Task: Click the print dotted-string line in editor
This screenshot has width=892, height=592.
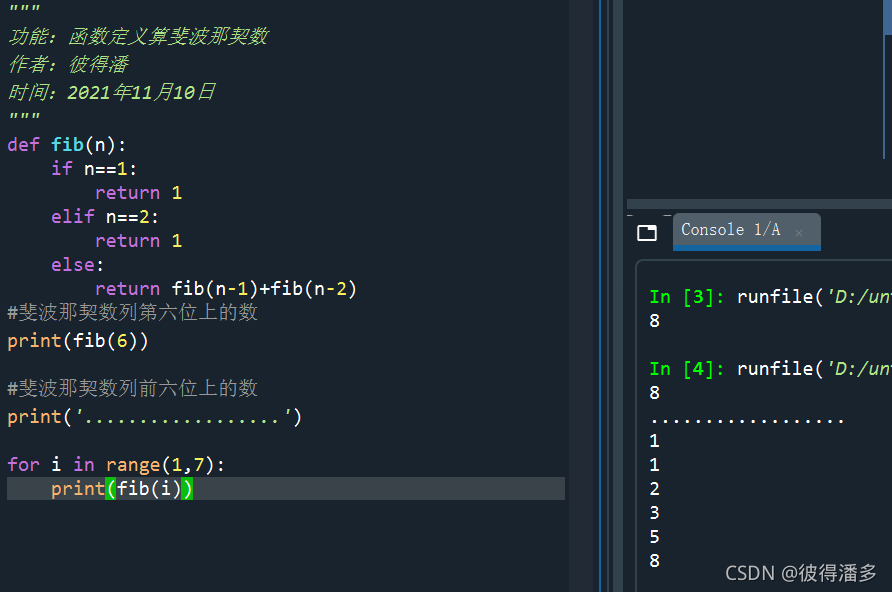Action: pos(154,417)
